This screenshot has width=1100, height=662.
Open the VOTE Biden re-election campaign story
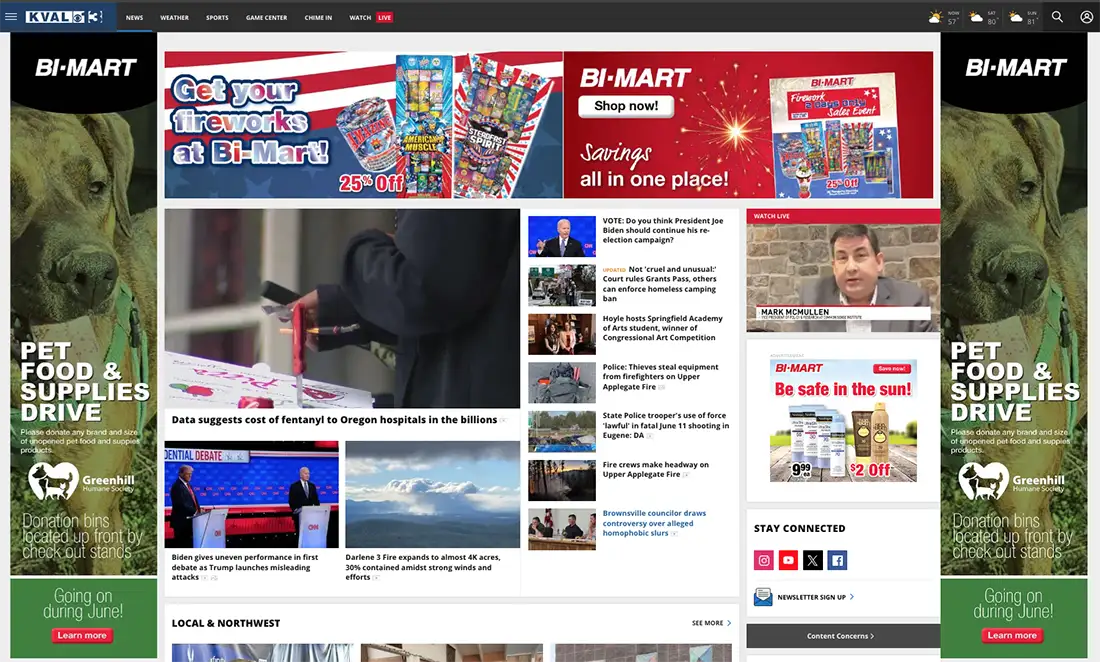point(663,230)
